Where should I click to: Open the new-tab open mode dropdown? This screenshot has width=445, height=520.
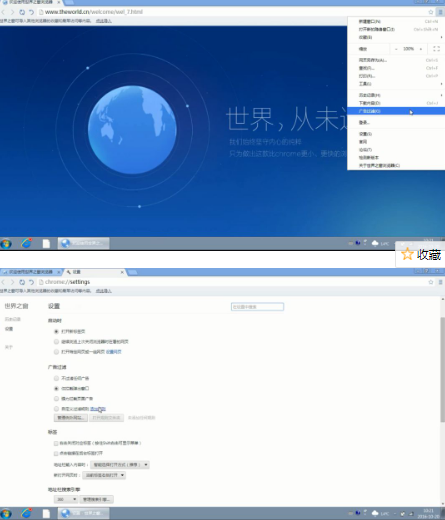point(104,475)
